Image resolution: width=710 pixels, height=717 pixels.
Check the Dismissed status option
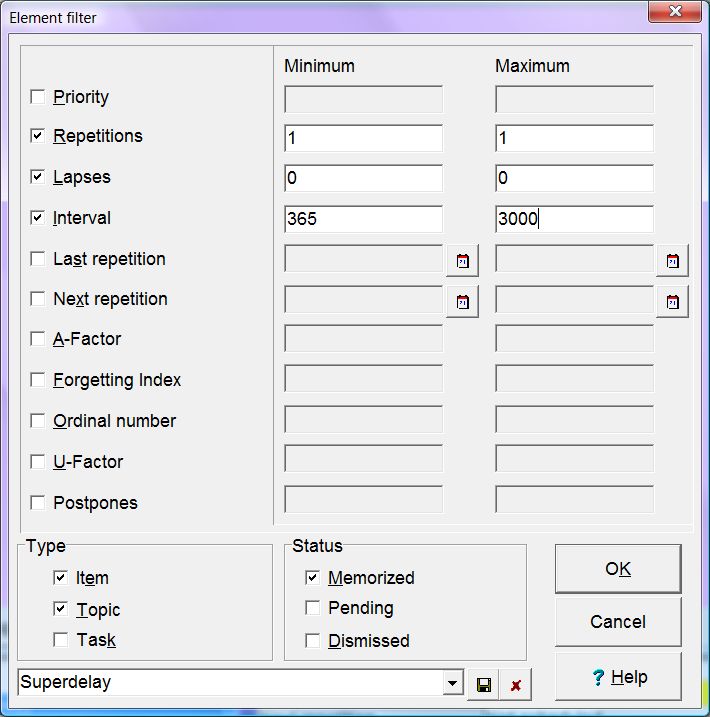coord(313,641)
